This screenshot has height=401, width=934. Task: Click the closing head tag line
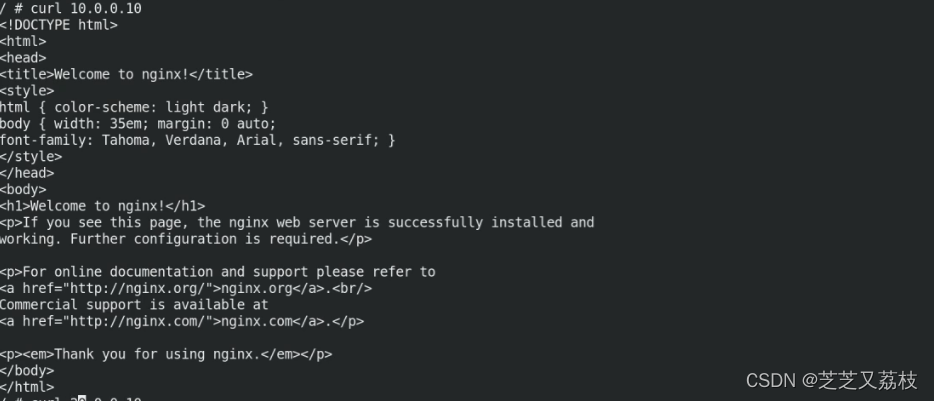[x=27, y=173]
